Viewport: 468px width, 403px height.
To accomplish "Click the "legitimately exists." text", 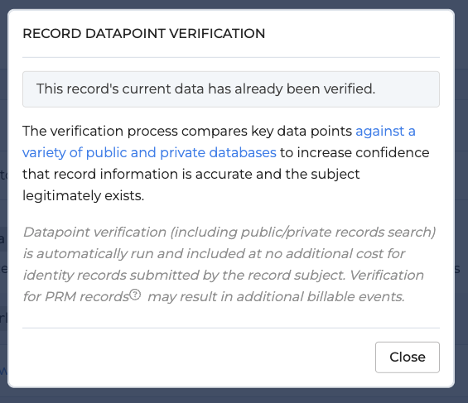I will [83, 195].
